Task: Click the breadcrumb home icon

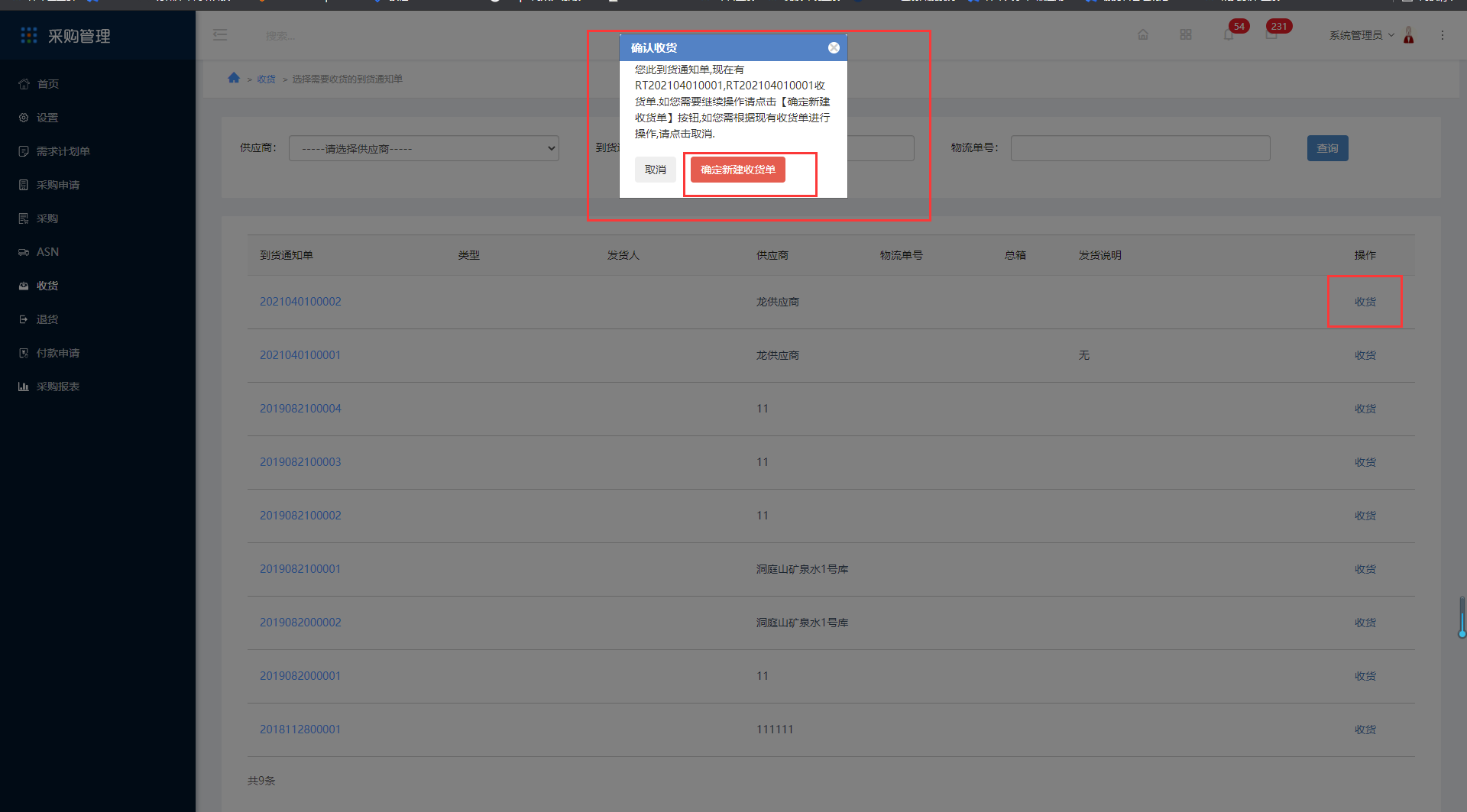Action: click(x=234, y=78)
